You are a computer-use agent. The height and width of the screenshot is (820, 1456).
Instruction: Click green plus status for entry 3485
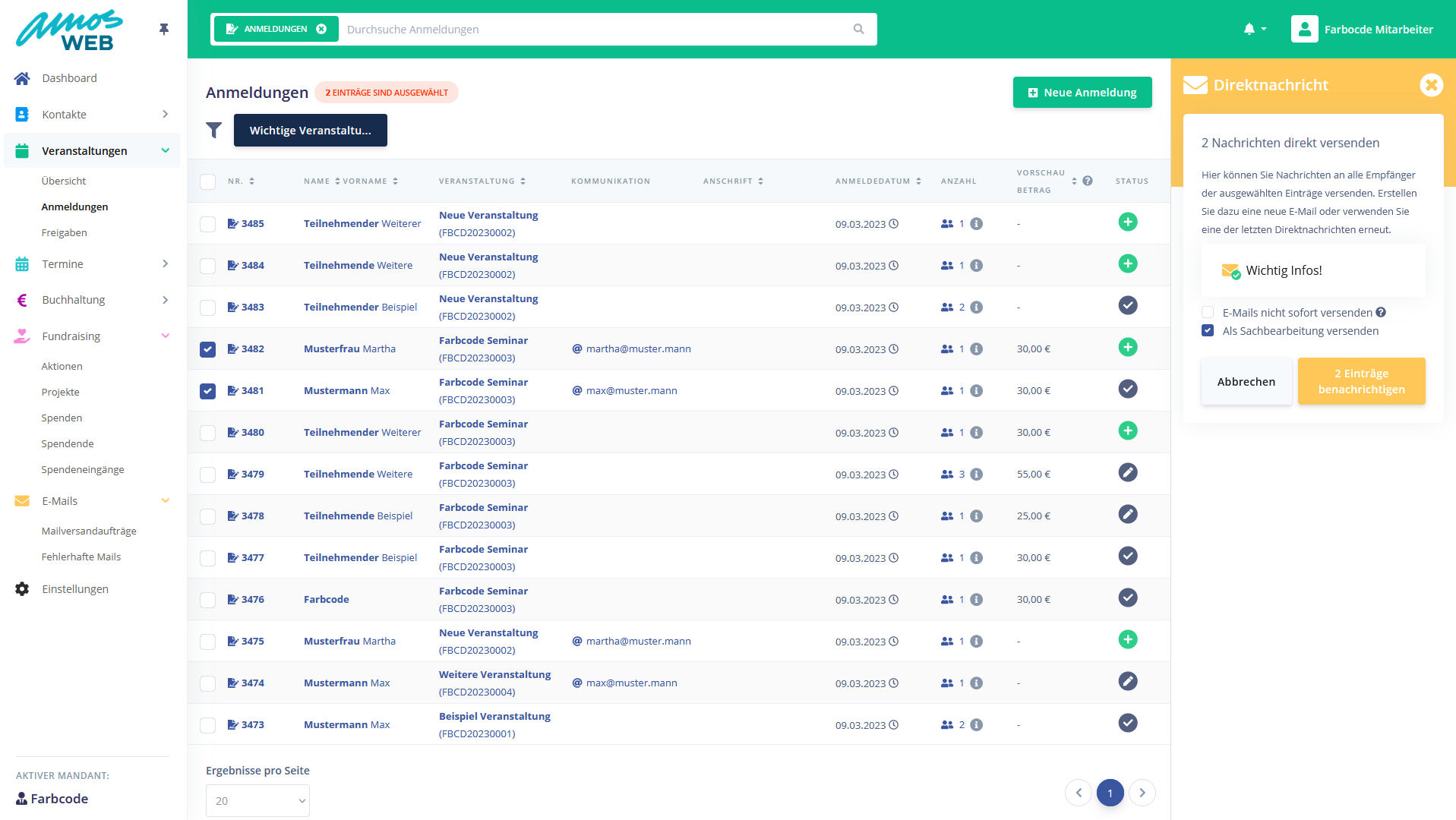(1128, 222)
